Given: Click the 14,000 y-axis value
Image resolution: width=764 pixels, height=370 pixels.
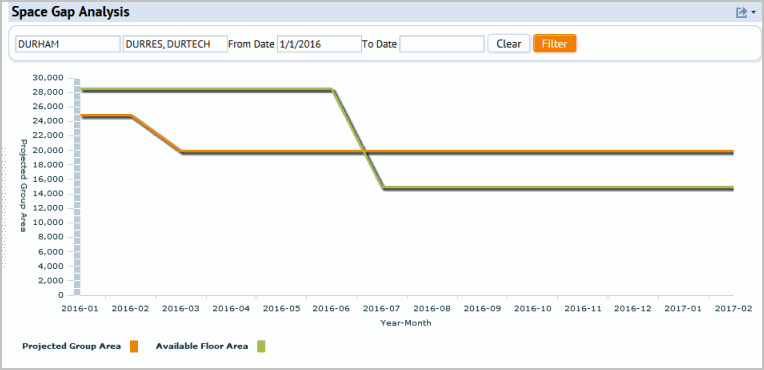Looking at the screenshot, I should pos(48,194).
